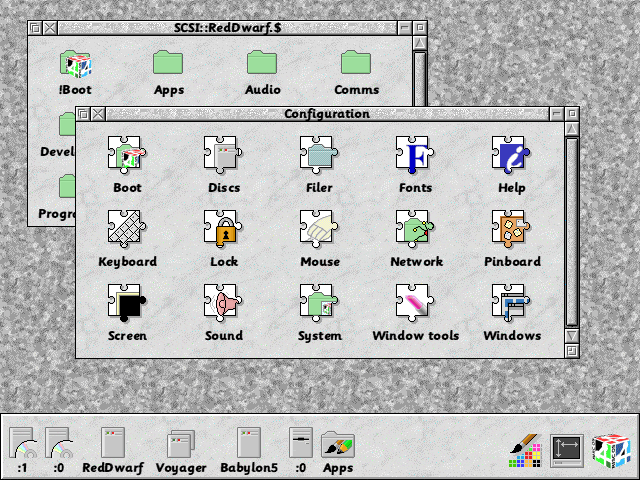Click RedDwarf window toggle size button

tap(420, 28)
